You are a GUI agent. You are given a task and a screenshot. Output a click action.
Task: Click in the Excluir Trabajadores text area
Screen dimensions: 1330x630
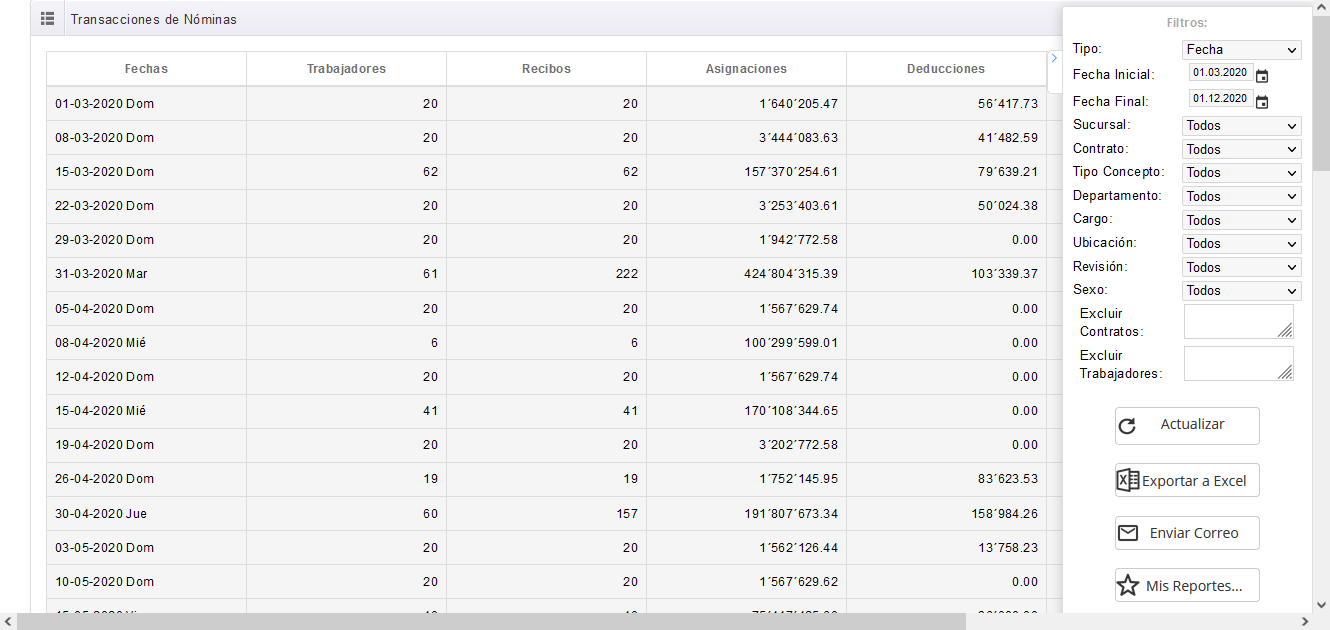tap(1238, 364)
